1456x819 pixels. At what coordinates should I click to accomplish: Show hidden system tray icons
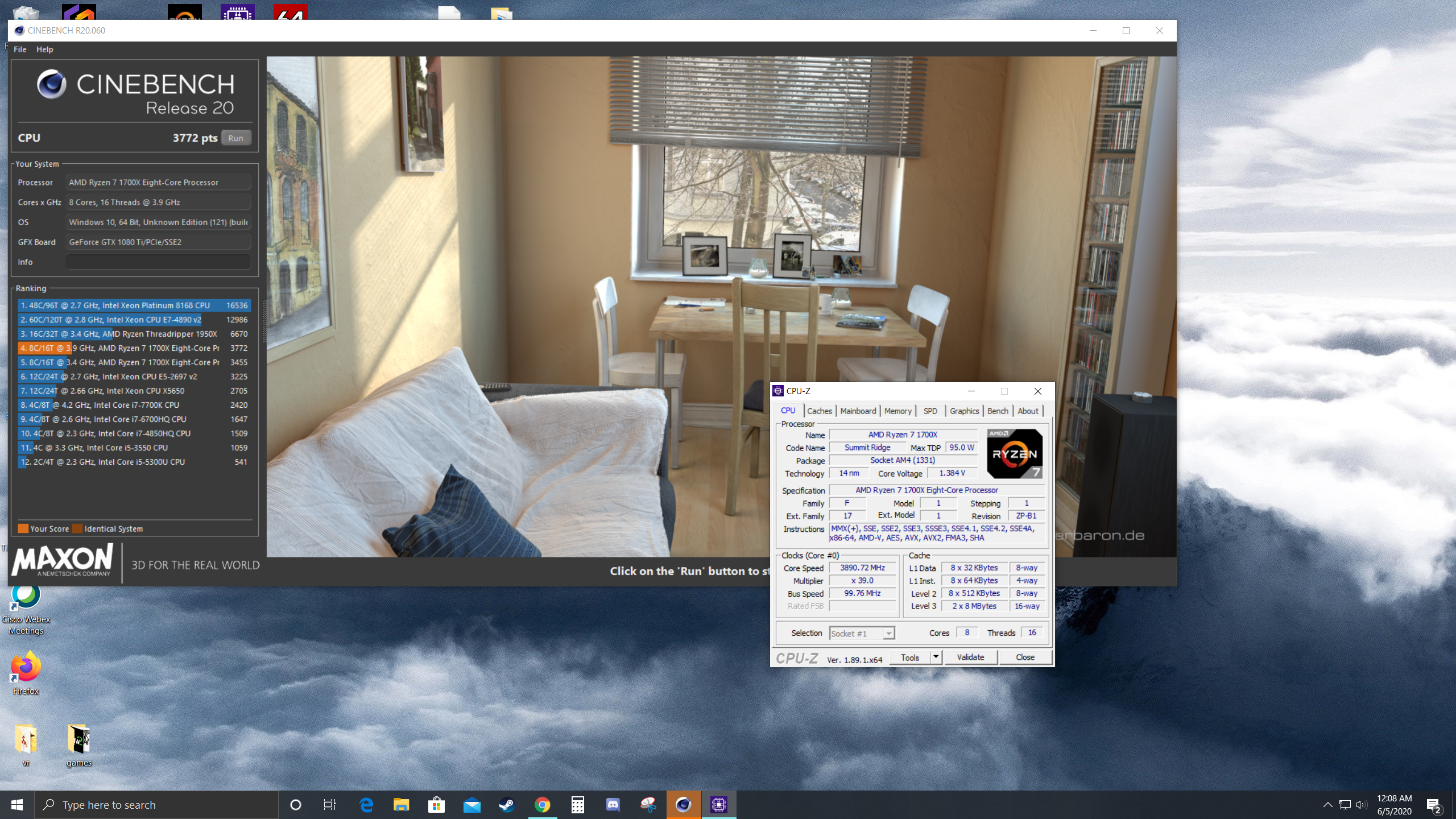[1327, 805]
